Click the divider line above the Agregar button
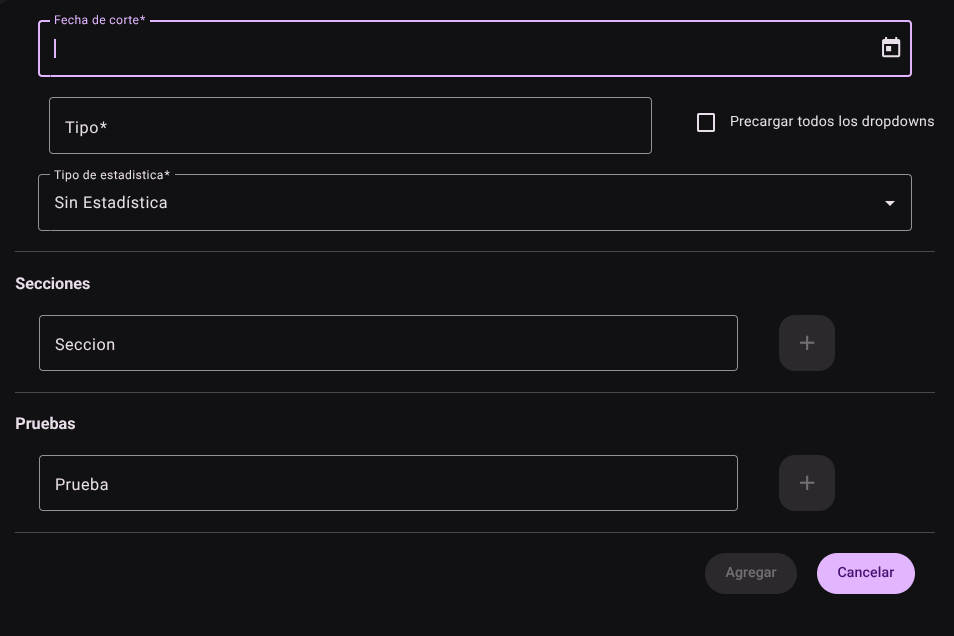954x636 pixels. [x=475, y=533]
